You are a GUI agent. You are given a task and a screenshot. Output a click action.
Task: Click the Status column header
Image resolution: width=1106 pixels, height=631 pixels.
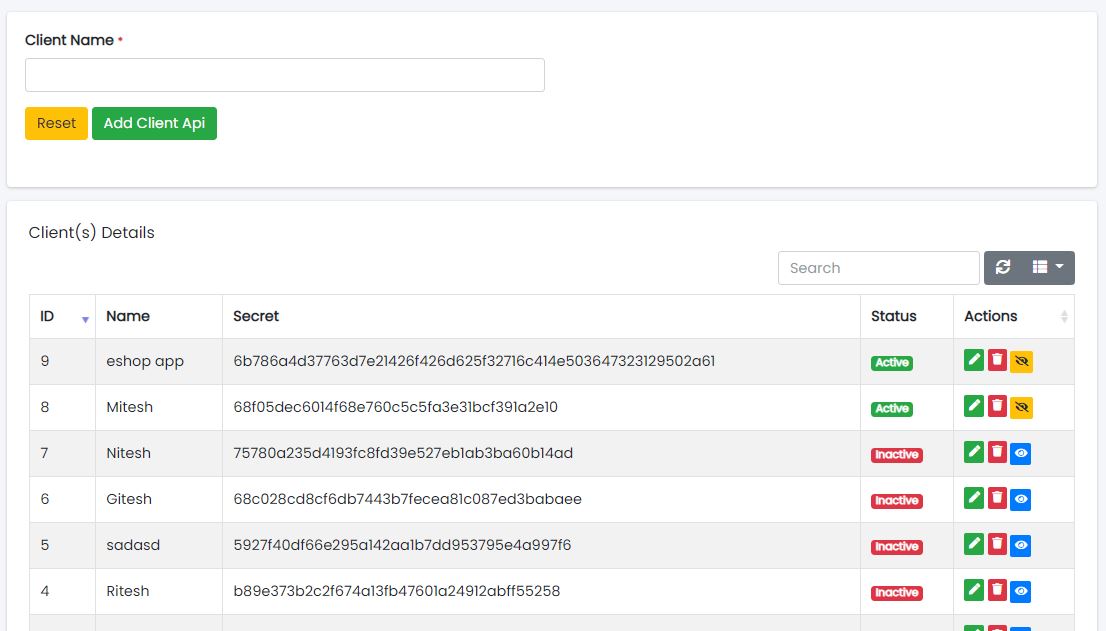pyautogui.click(x=893, y=316)
